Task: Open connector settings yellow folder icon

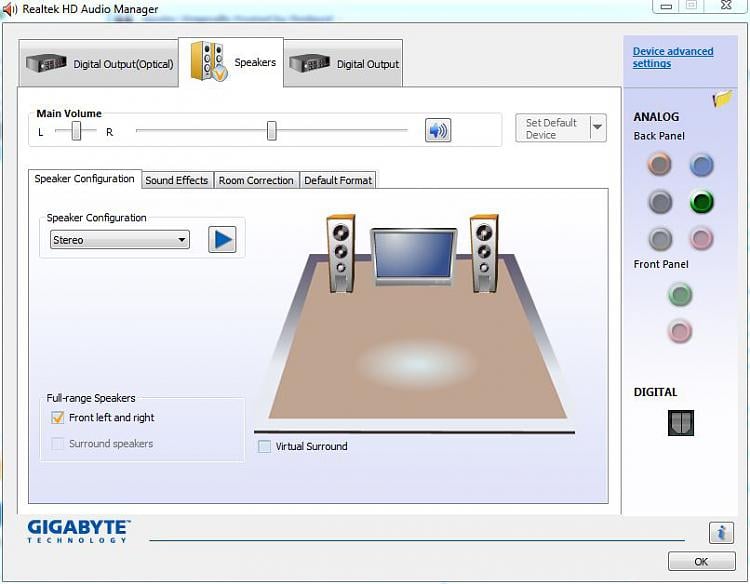Action: (x=722, y=99)
